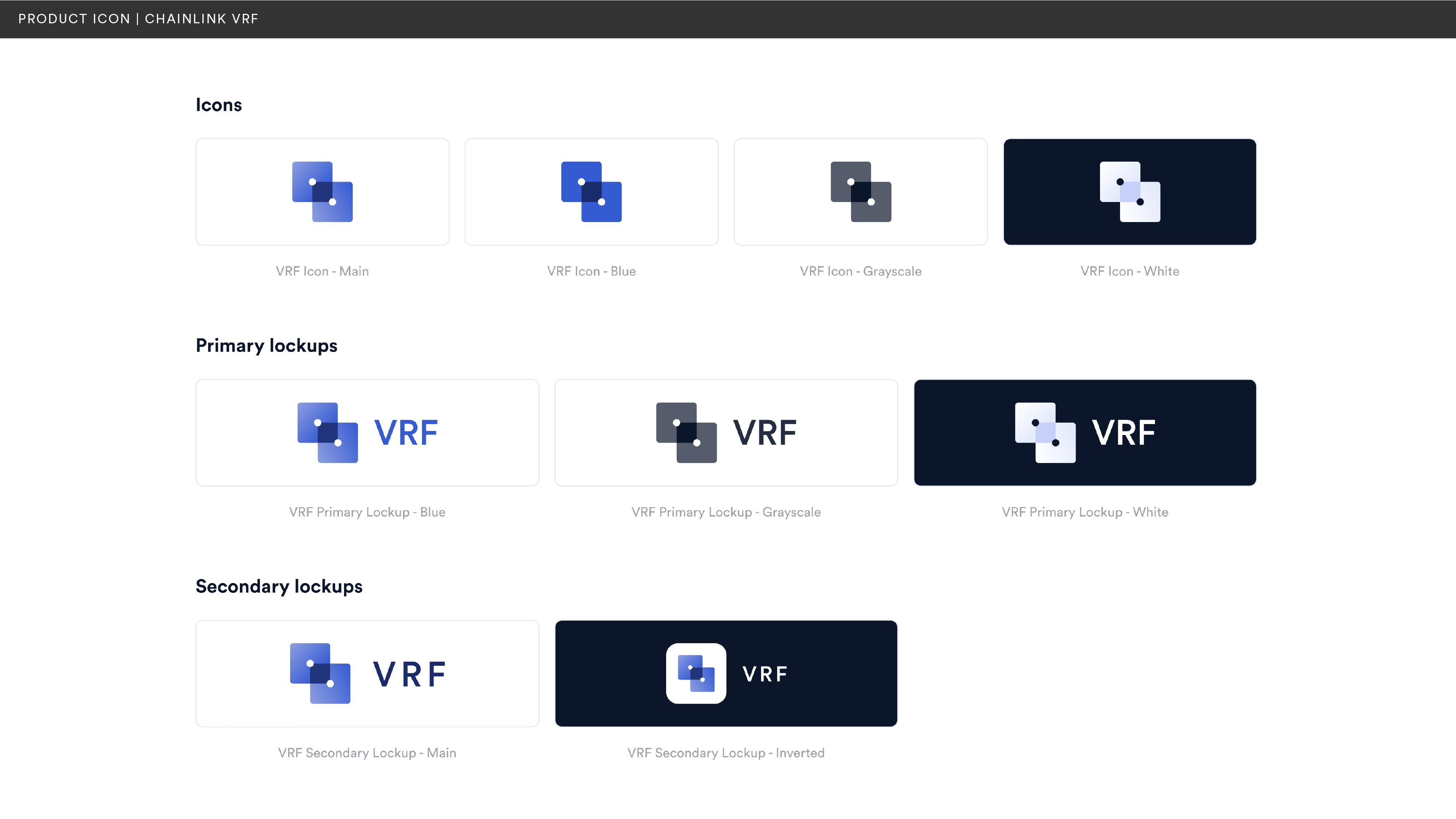Click the PRODUCT ICON | CHAINLINK VRF title bar
This screenshot has width=1456, height=819.
[138, 19]
